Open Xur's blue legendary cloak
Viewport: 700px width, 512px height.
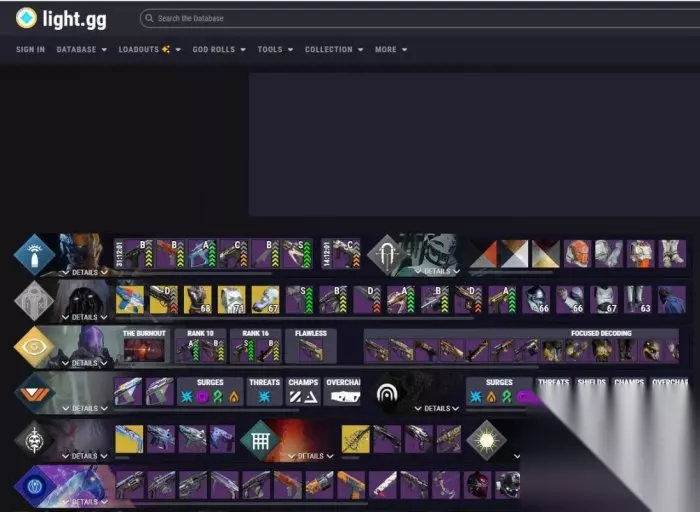672,300
